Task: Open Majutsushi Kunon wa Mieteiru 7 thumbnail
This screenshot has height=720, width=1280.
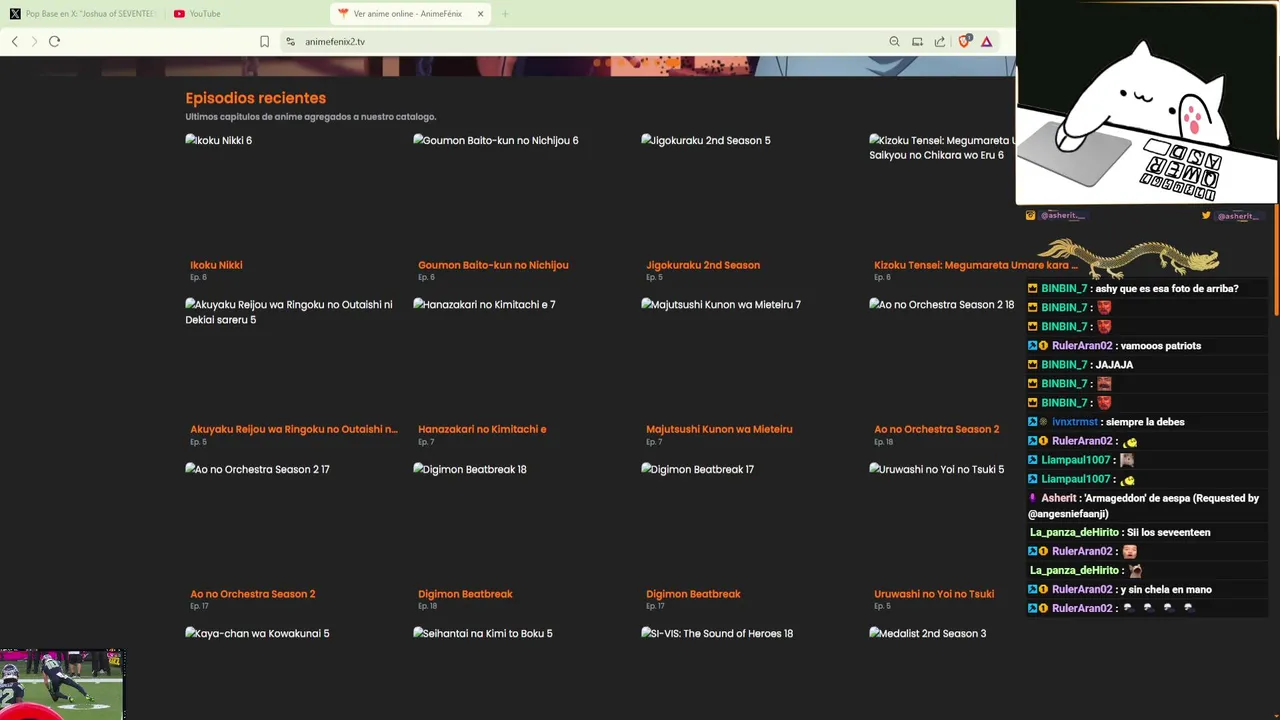Action: 748,356
